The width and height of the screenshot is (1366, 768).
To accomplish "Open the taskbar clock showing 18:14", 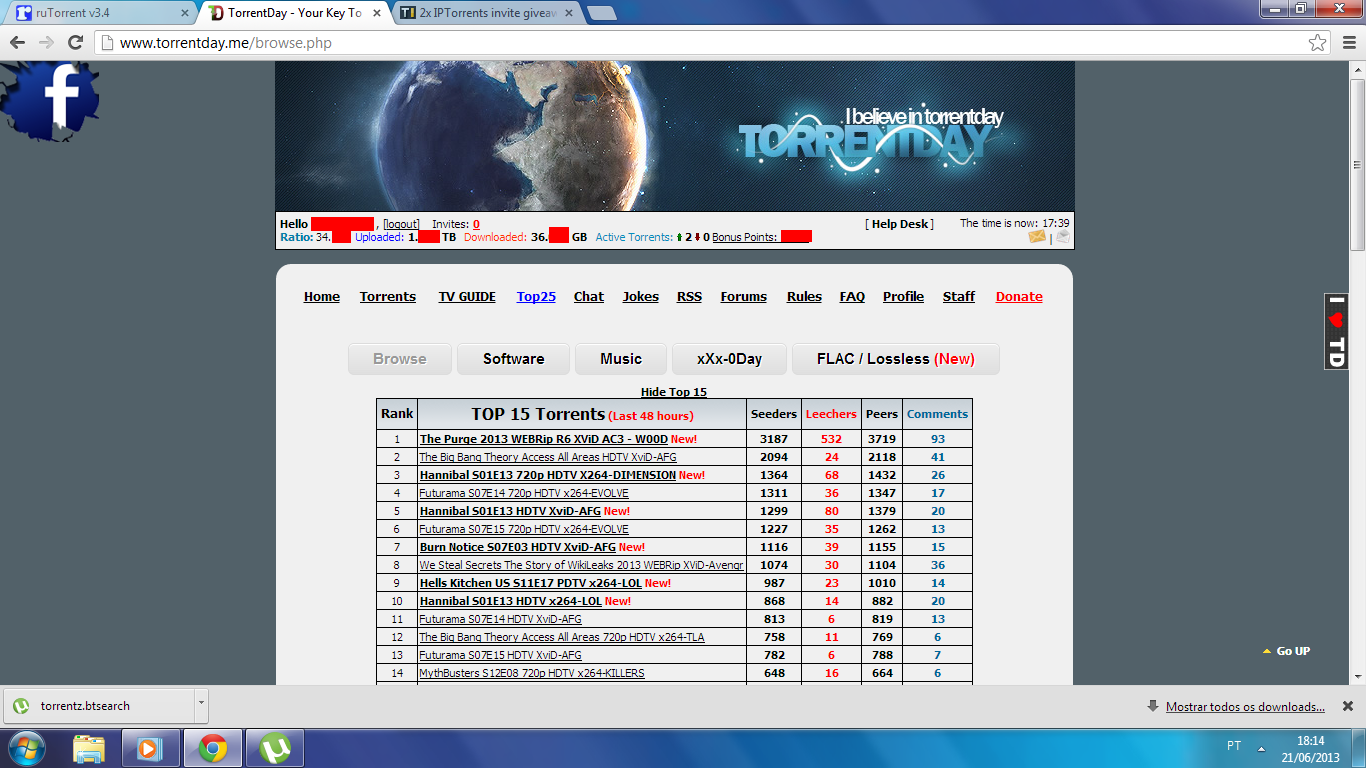I will 1311,748.
